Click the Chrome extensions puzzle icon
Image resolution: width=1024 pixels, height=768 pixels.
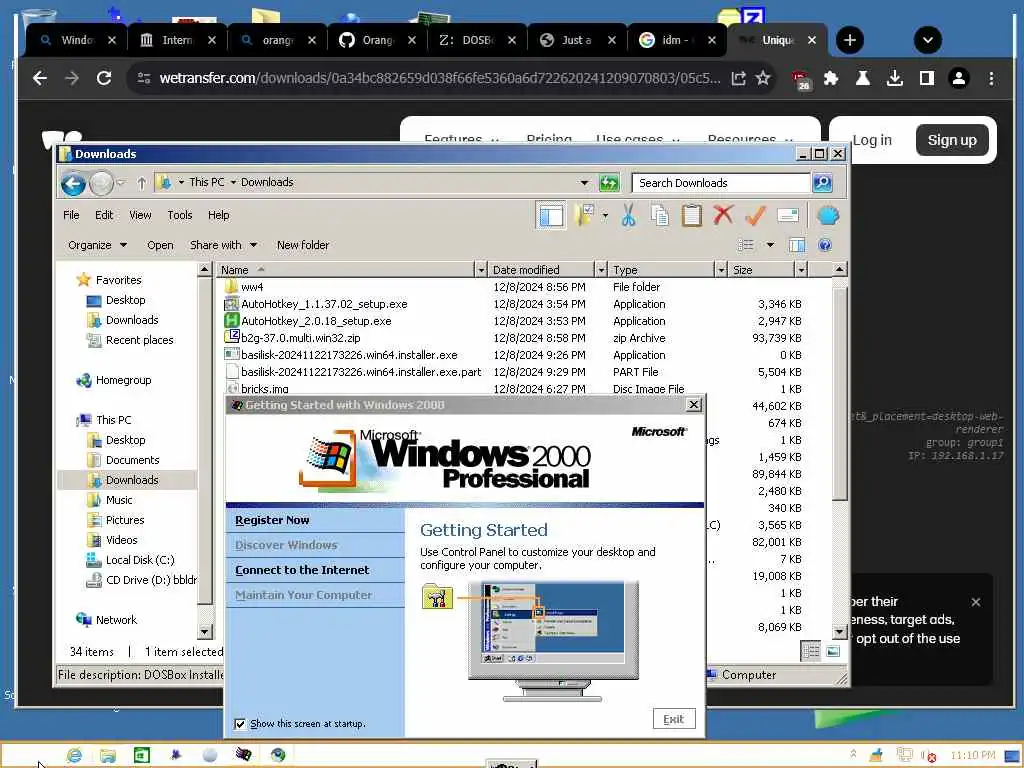831,78
